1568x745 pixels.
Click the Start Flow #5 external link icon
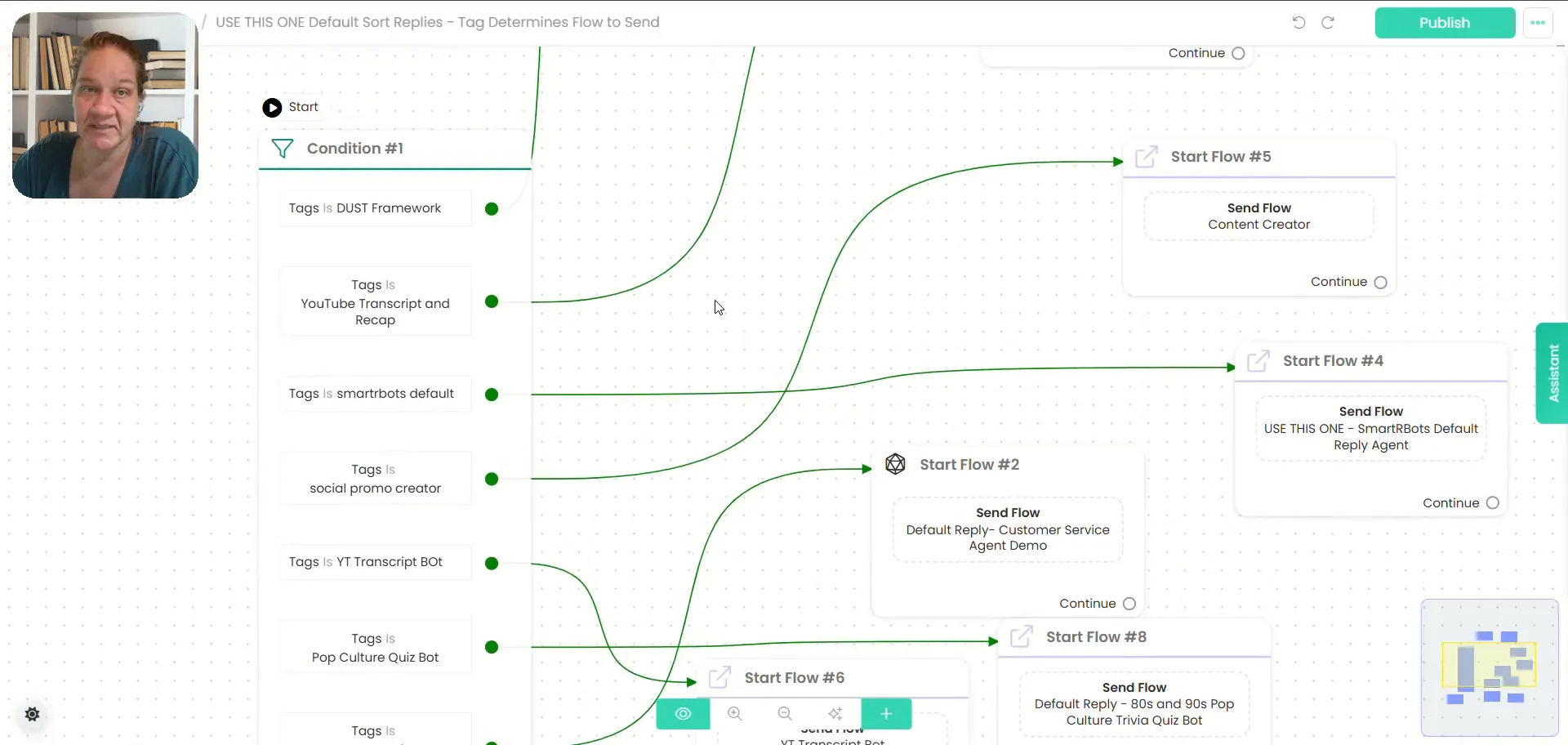click(1147, 156)
